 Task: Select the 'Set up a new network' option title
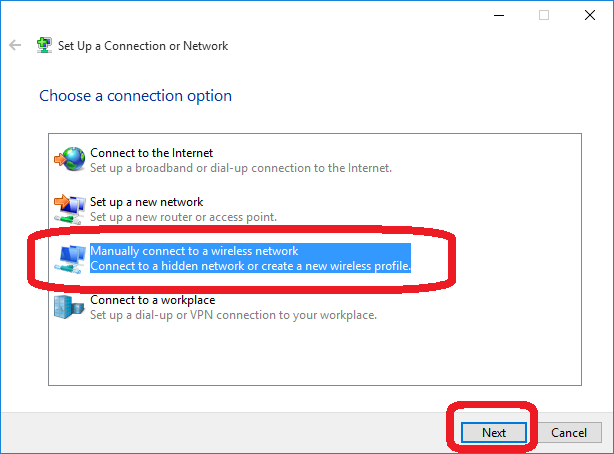pos(146,202)
